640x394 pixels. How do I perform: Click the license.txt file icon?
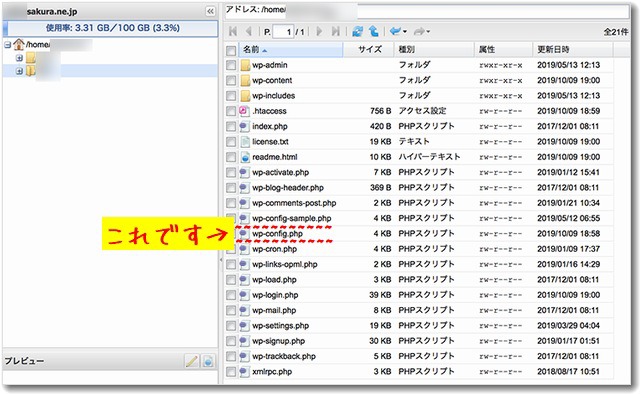(x=244, y=142)
